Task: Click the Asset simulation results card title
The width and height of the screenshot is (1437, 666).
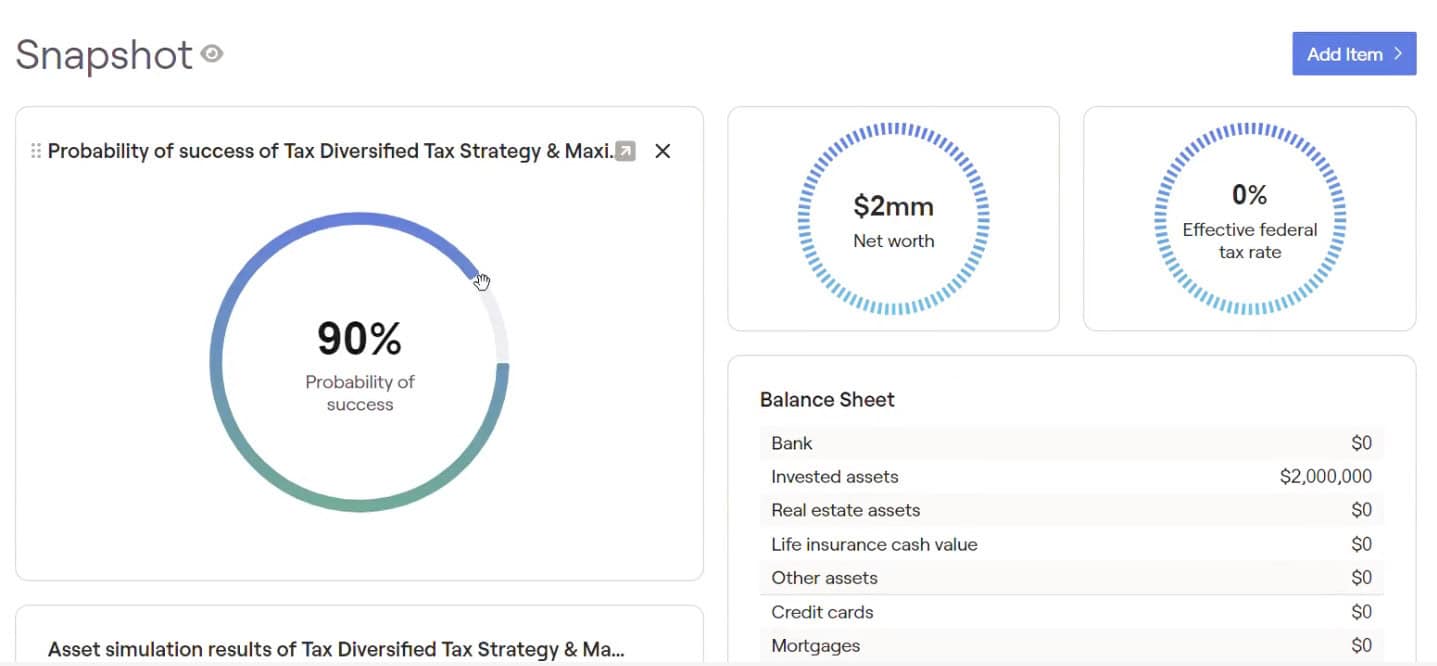Action: [336, 649]
